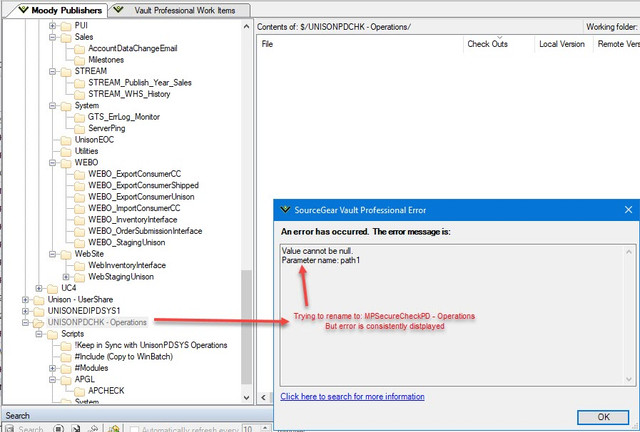
Task: Click the GTS_ErrLog_Monitor folder icon
Action: click(x=80, y=118)
